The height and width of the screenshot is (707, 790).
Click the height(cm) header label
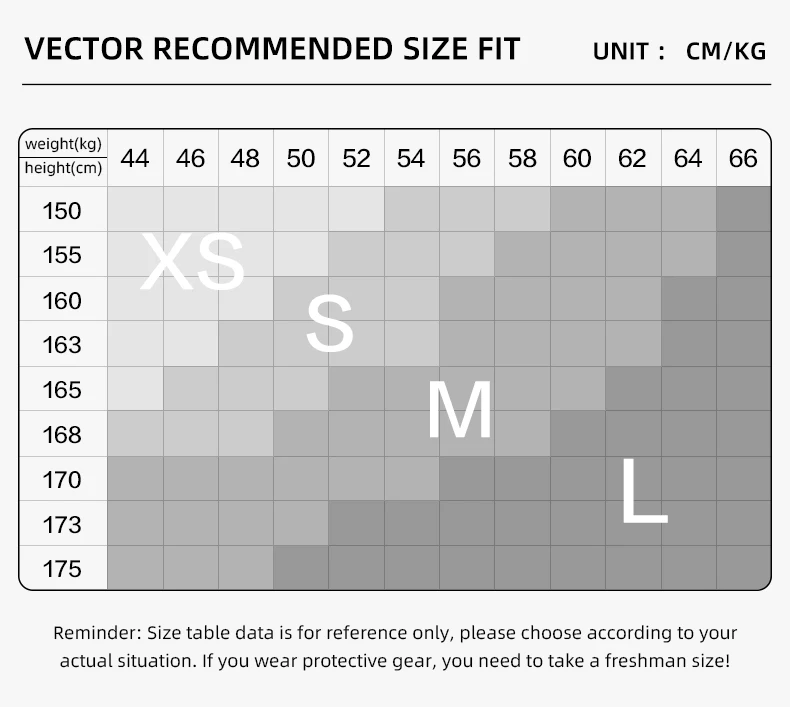63,168
